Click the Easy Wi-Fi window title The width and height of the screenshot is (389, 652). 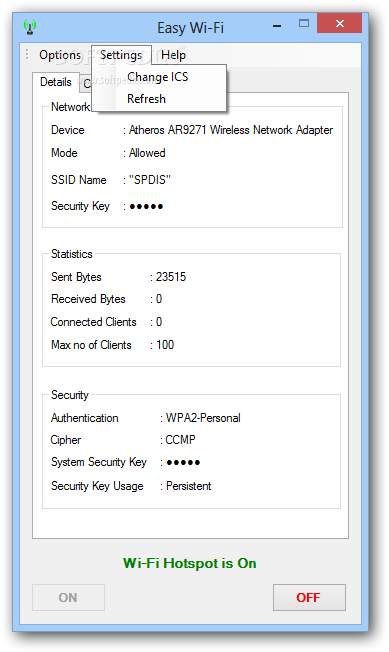[190, 28]
